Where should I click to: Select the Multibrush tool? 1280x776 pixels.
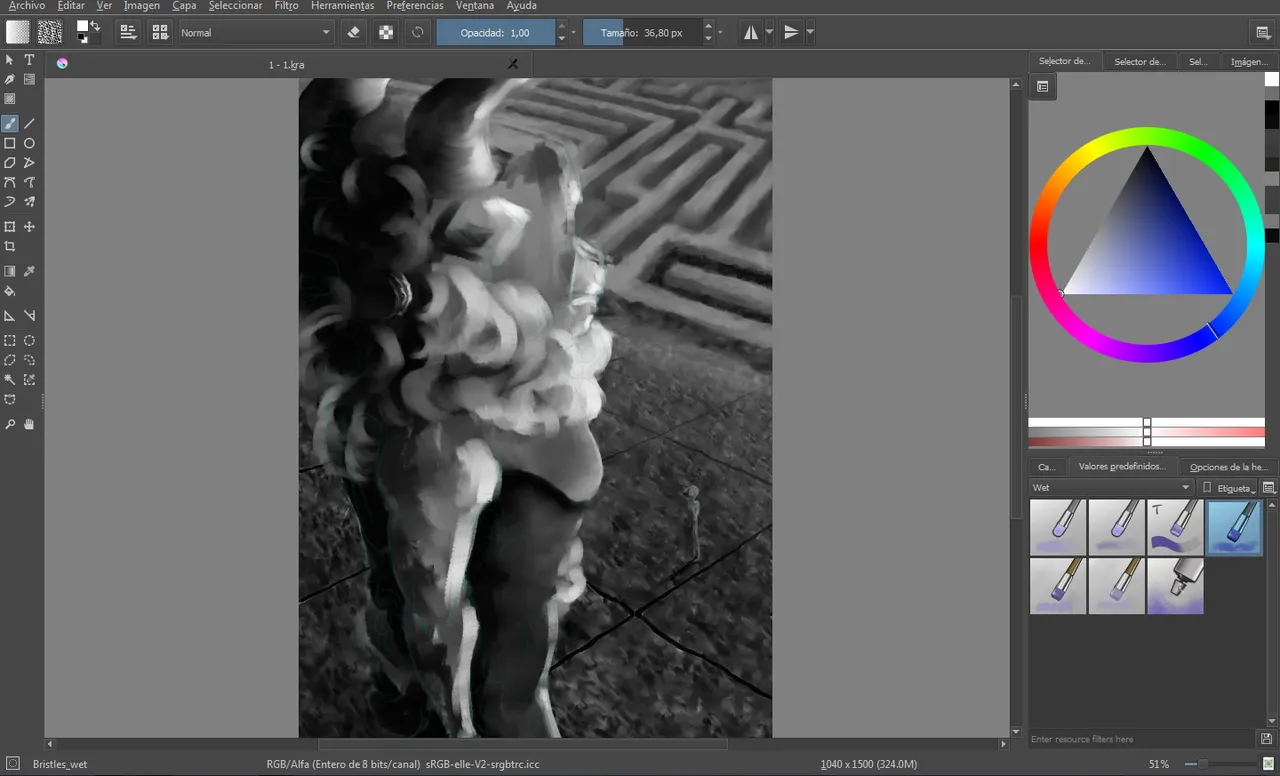click(x=30, y=201)
